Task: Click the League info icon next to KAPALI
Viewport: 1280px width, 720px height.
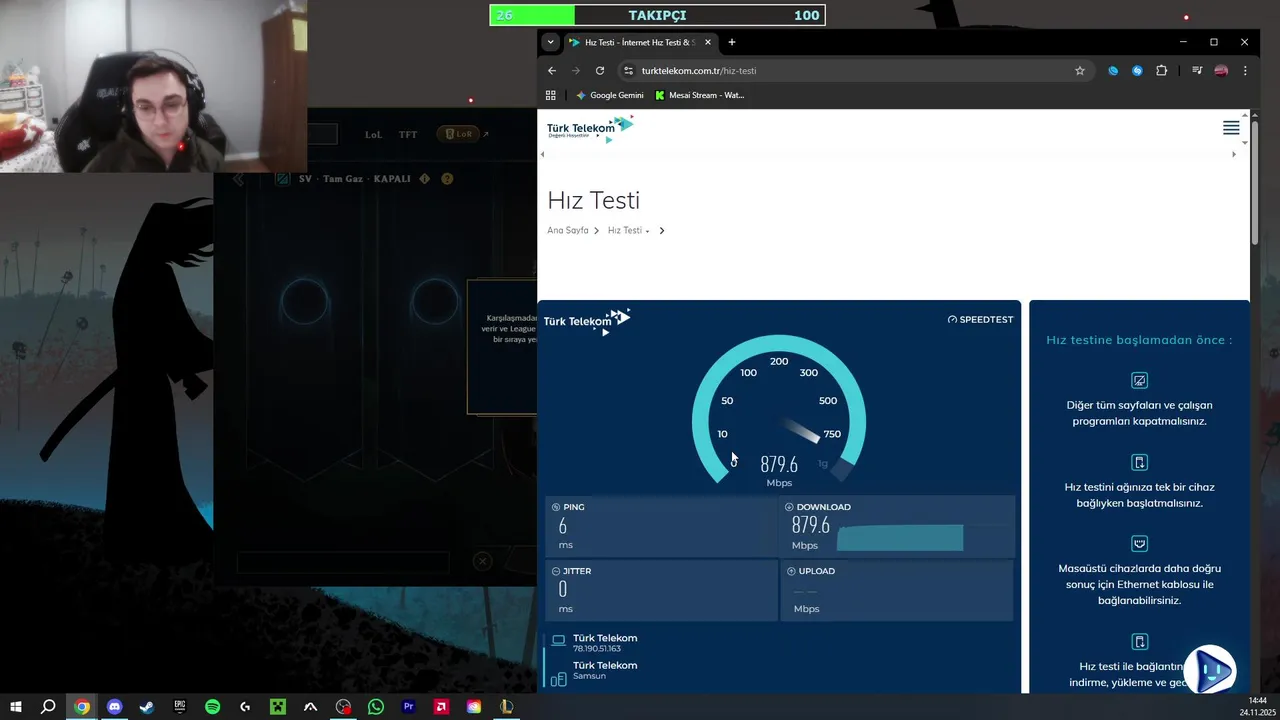Action: (x=424, y=179)
